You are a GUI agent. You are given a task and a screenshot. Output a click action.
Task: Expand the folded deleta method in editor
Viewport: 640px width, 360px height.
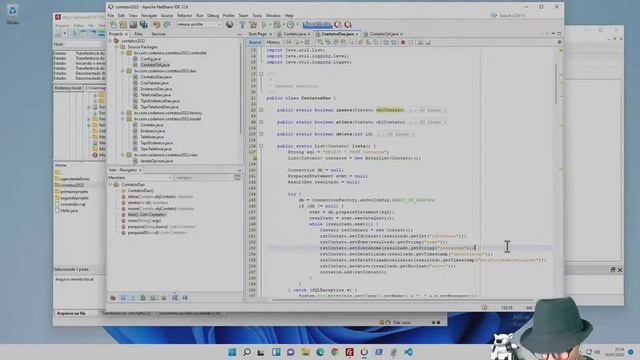click(x=261, y=134)
